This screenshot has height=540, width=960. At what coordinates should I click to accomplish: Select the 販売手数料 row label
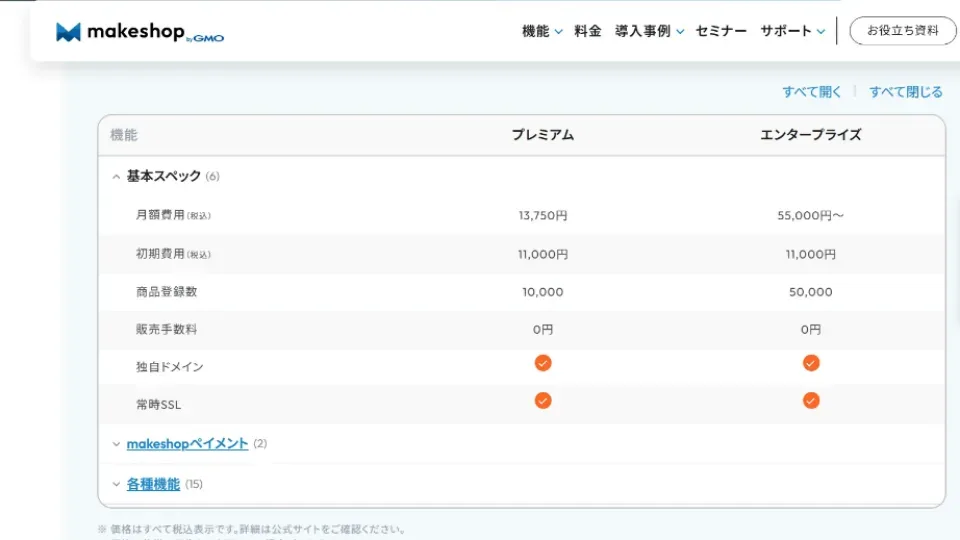tap(167, 329)
